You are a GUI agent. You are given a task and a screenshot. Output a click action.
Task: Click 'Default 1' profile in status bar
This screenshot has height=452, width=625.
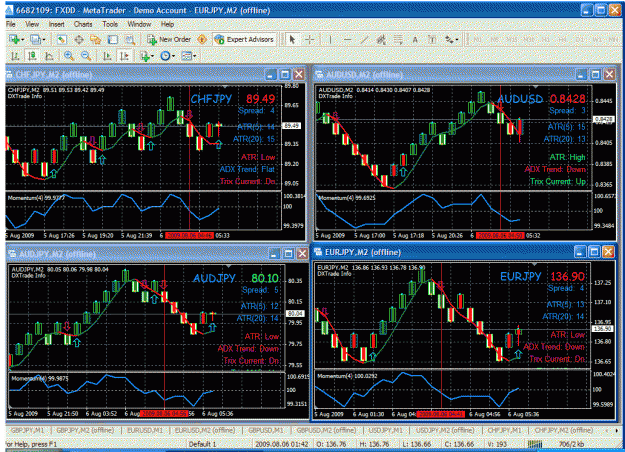pos(202,444)
